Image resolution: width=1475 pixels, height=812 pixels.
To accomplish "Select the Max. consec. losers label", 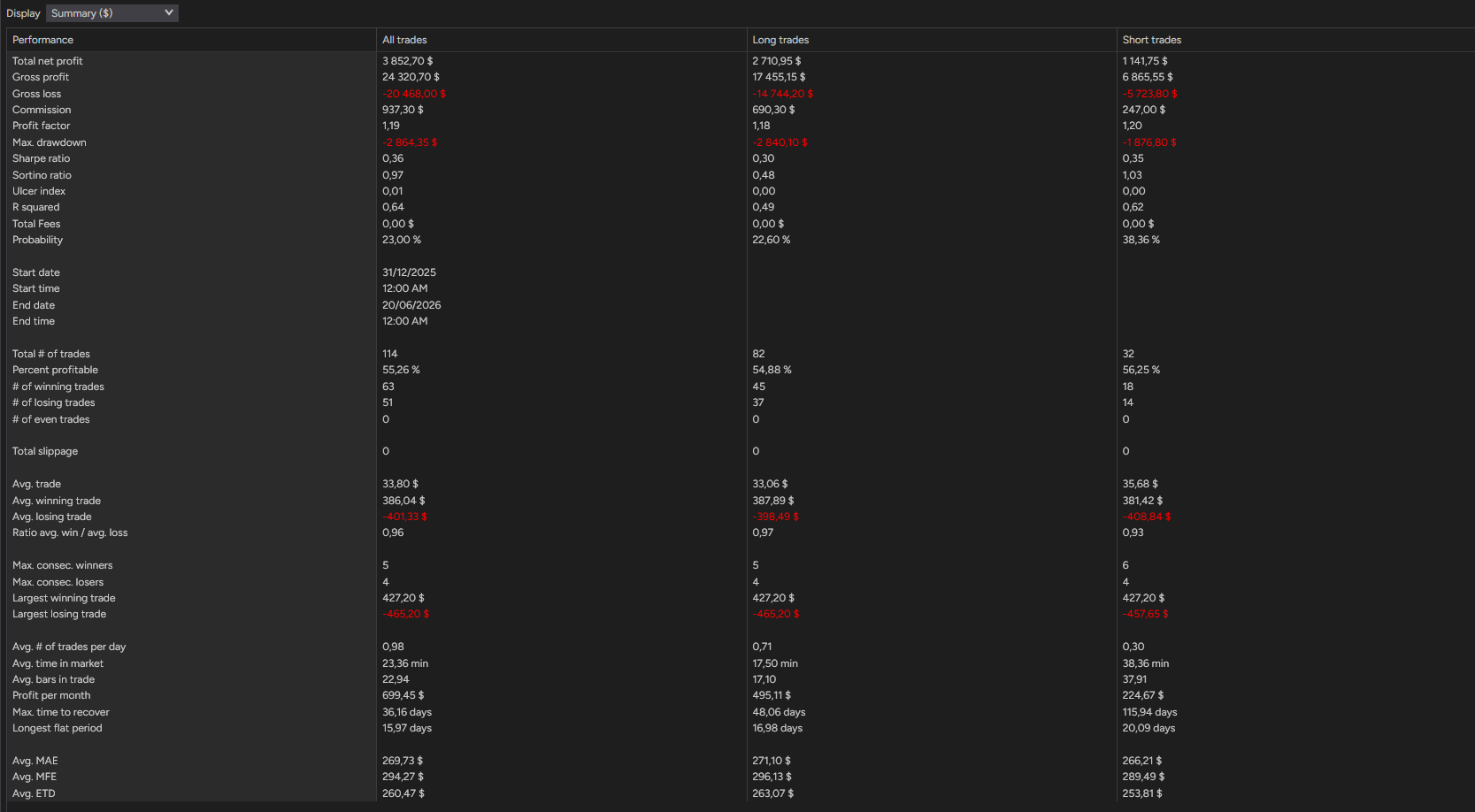I will point(58,582).
